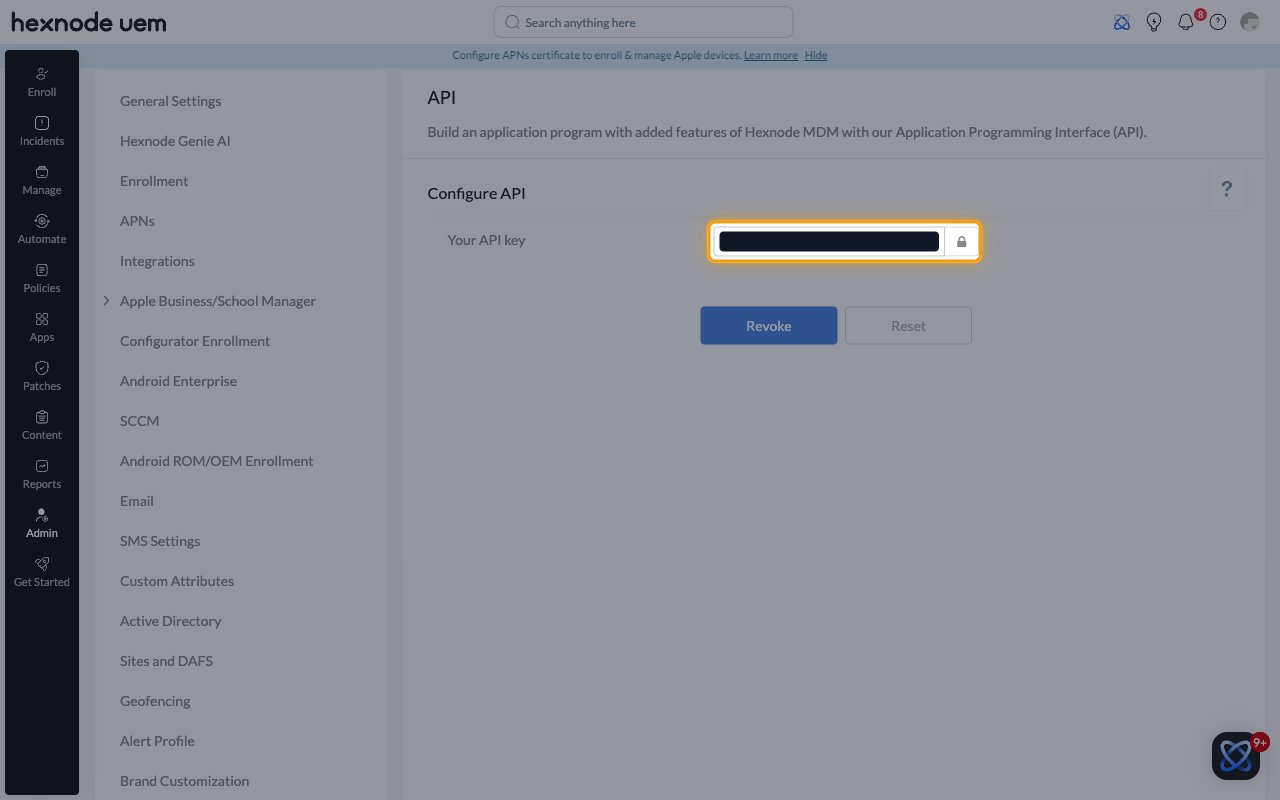Open the Learn more link
This screenshot has height=800, width=1280.
click(x=771, y=55)
